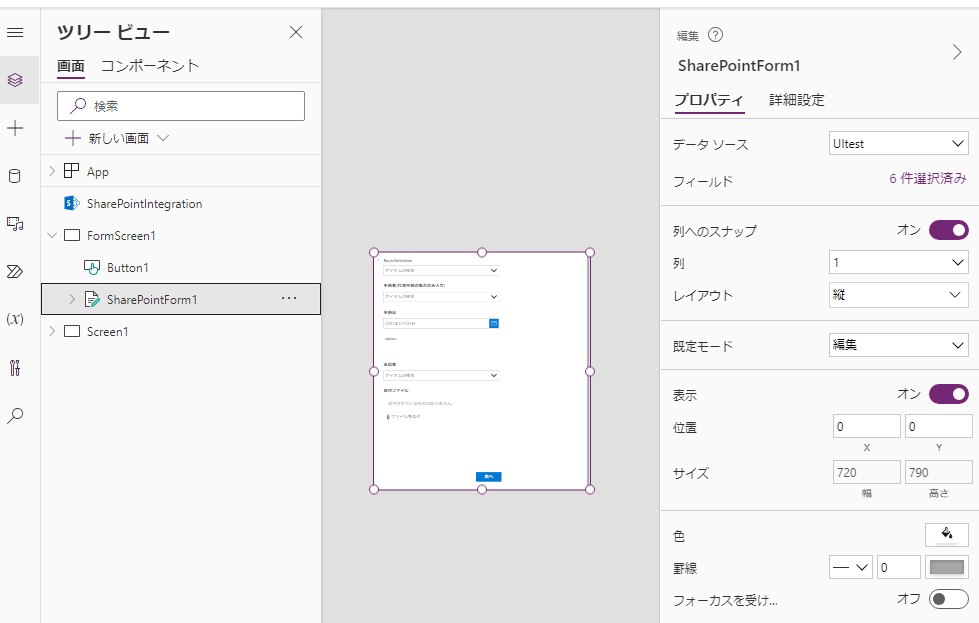Click the tree view 検索 search field
This screenshot has height=623, width=979.
(181, 106)
